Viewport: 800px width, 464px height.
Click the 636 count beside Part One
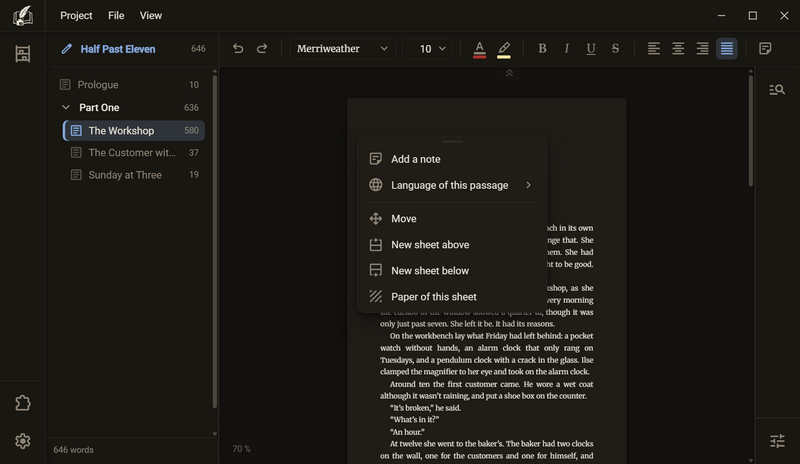191,108
